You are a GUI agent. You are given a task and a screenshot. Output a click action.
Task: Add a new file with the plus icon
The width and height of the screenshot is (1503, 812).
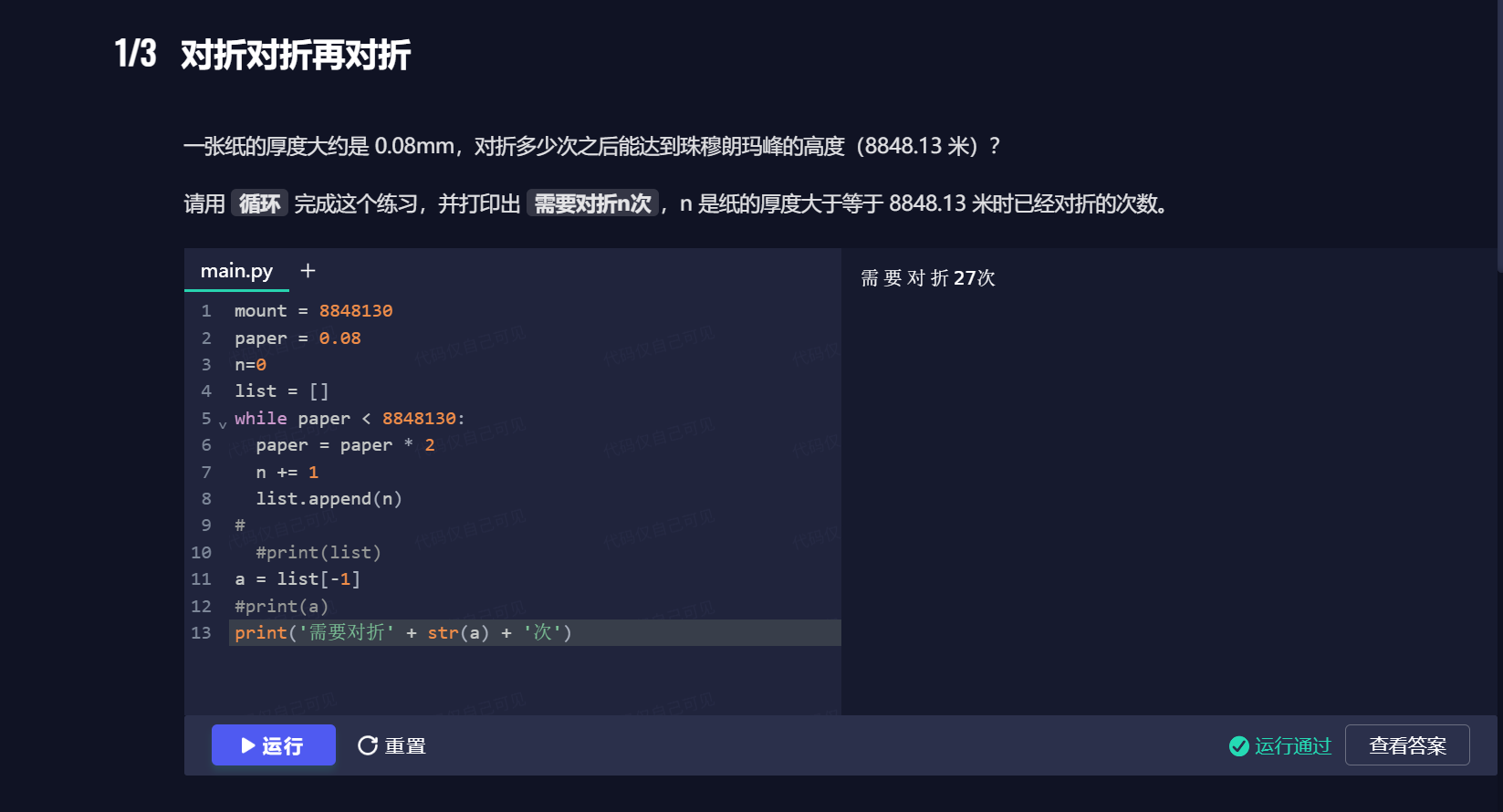308,271
